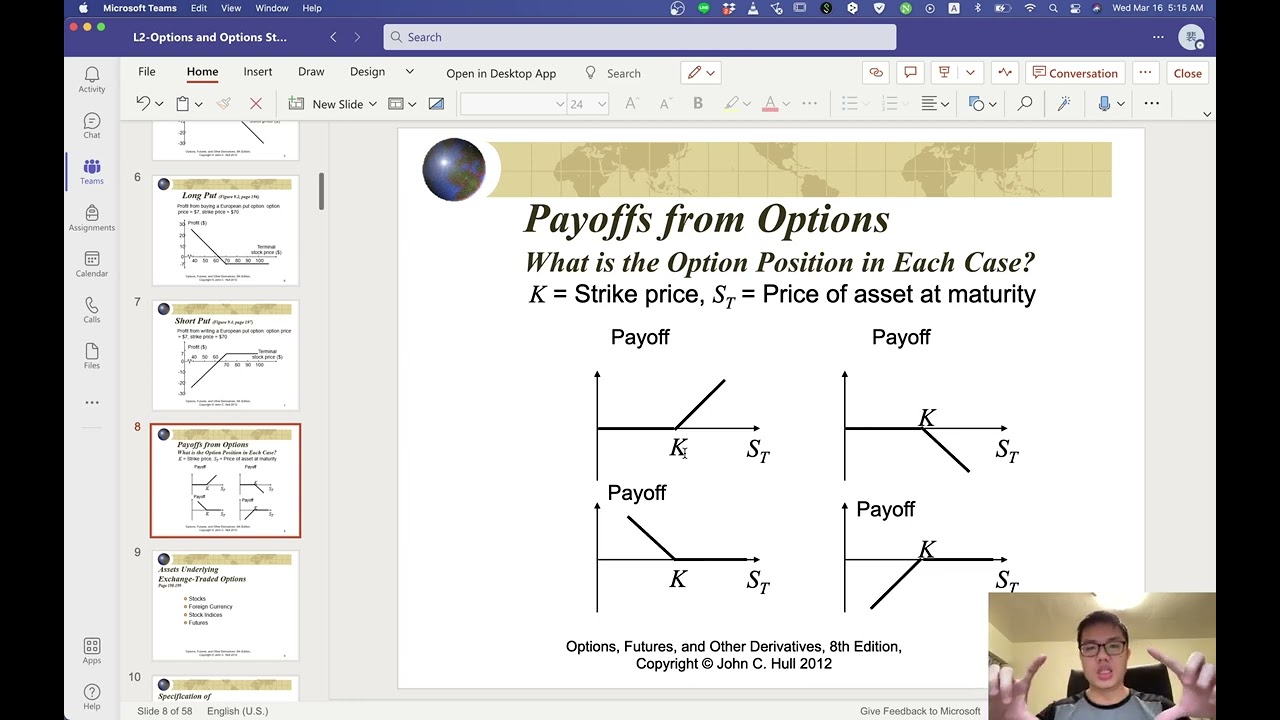Click the Decrease font size icon
Viewport: 1280px width, 720px height.
[x=665, y=103]
